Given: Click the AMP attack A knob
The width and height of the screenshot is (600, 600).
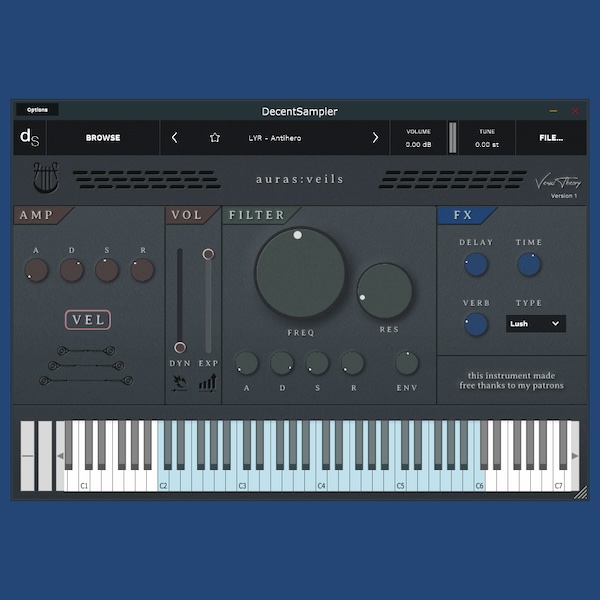Looking at the screenshot, I should pyautogui.click(x=36, y=270).
